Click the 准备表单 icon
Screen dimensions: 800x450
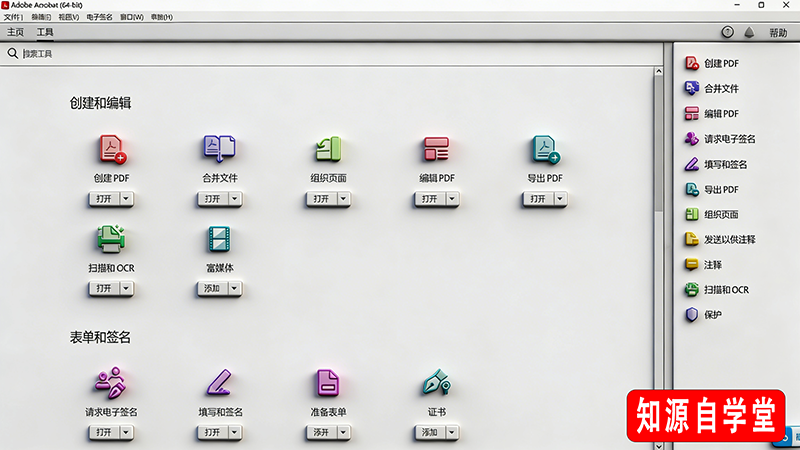point(328,383)
